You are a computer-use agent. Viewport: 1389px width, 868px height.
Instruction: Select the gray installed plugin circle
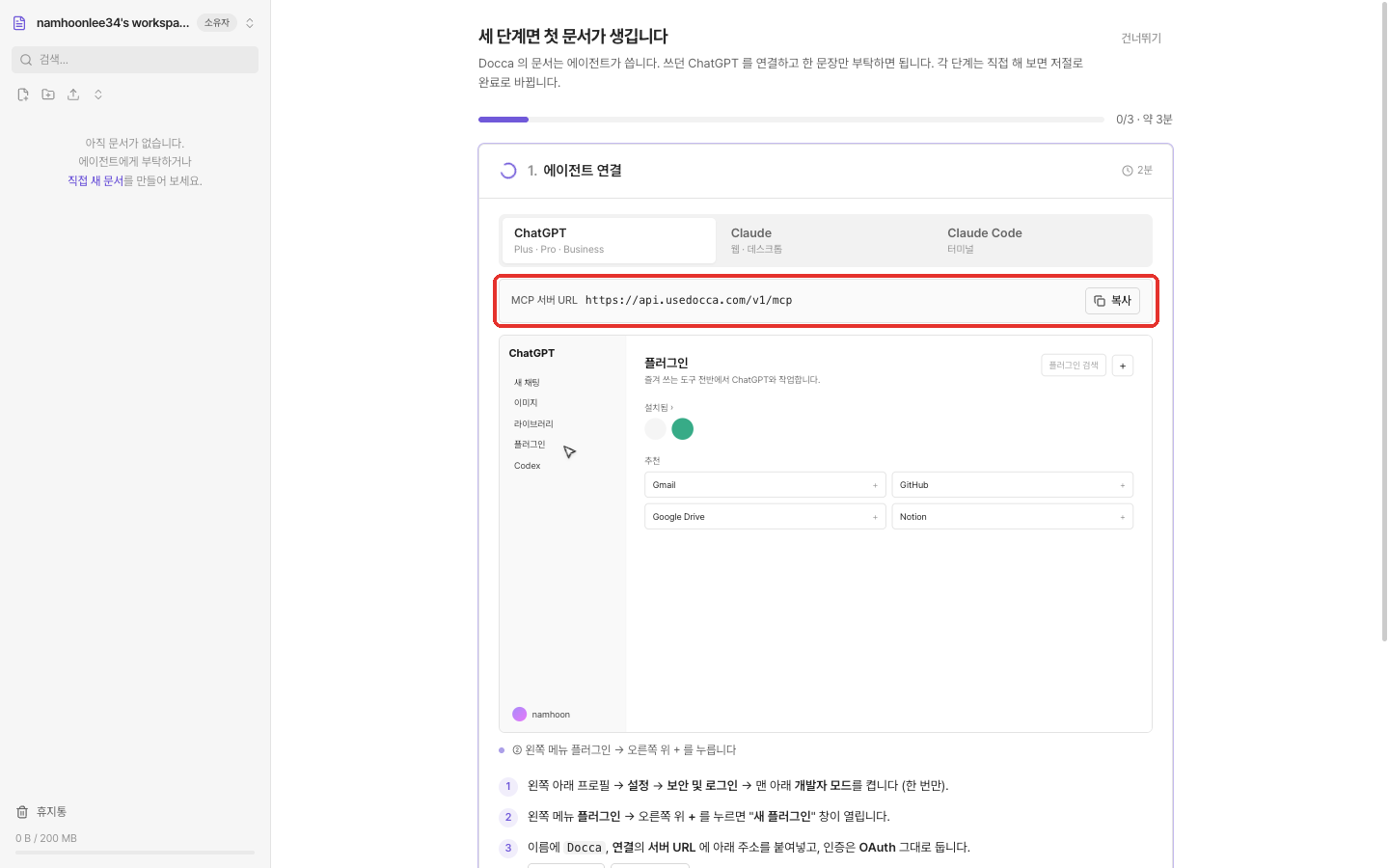(x=656, y=429)
